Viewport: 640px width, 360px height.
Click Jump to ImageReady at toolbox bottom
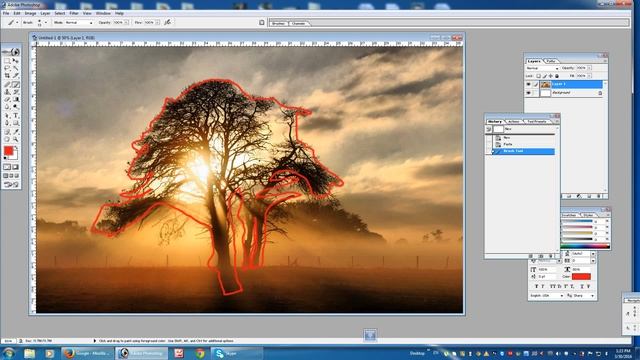tap(11, 184)
